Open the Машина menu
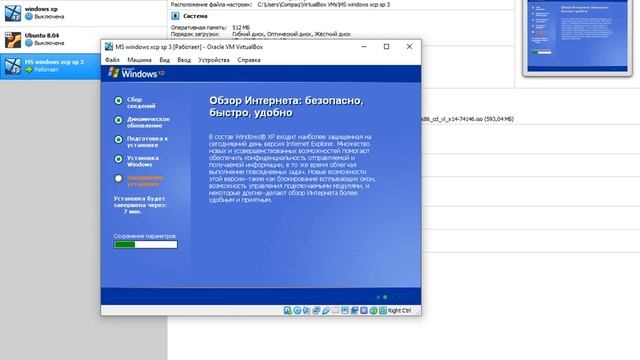 click(139, 60)
